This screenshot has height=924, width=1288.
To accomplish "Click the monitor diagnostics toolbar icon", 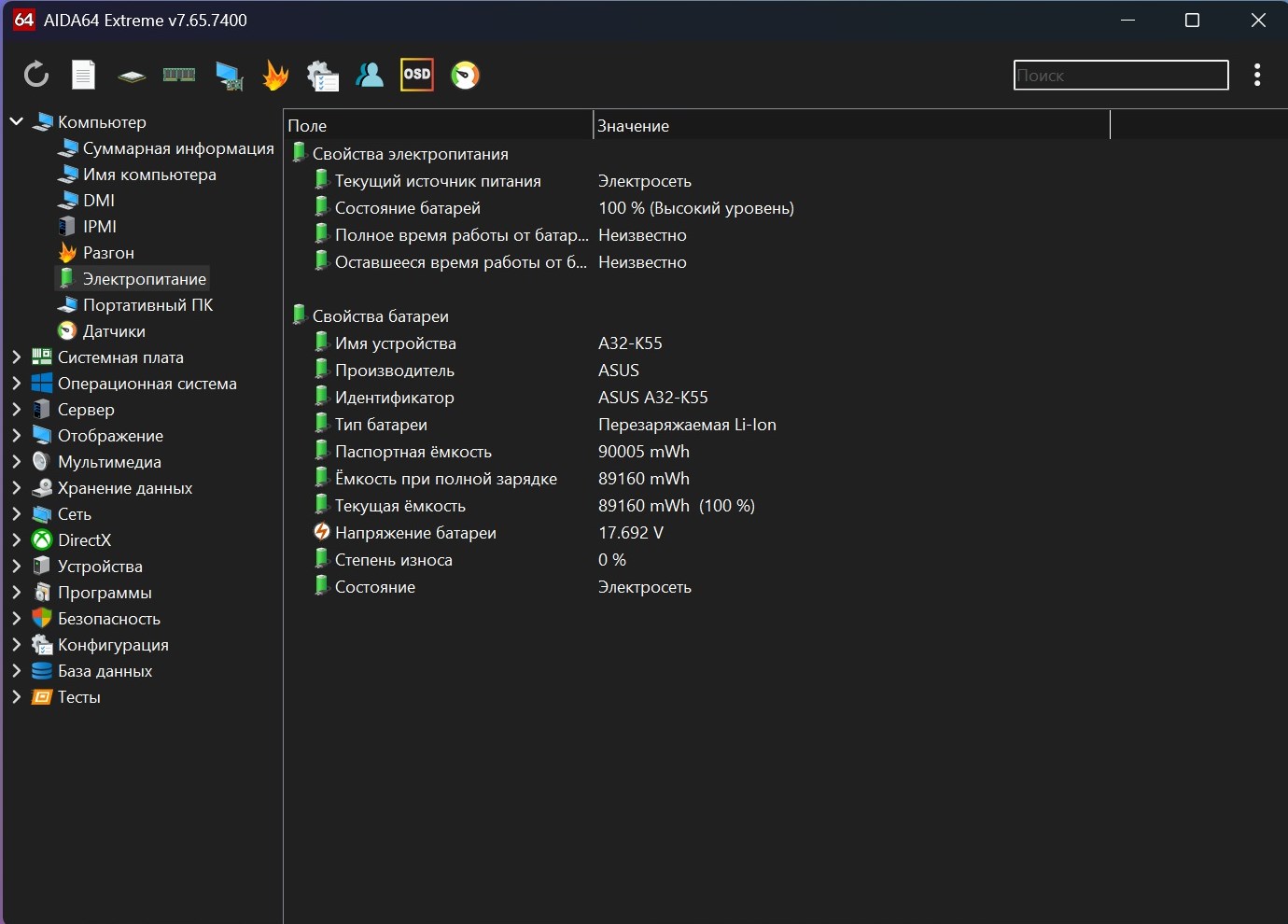I will pyautogui.click(x=228, y=75).
